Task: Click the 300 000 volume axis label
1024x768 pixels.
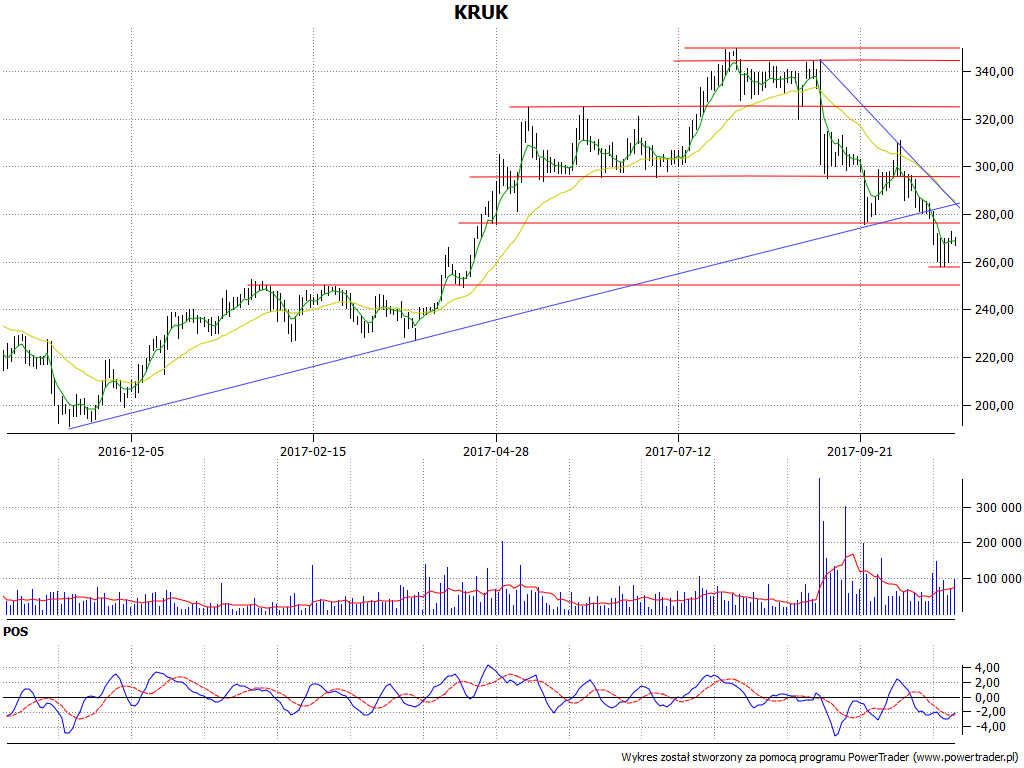Action: coord(999,507)
